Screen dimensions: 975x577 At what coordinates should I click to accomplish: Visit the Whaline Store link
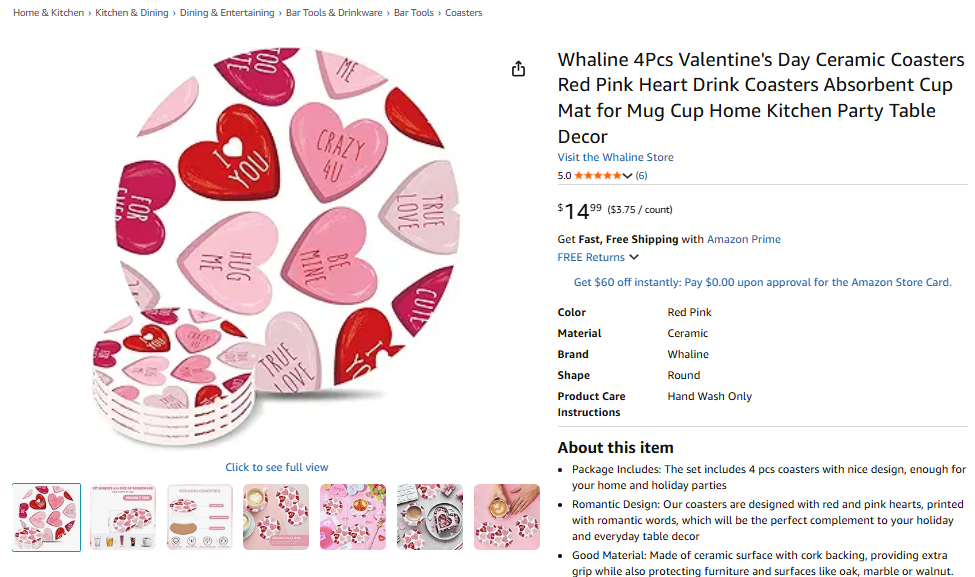[615, 157]
